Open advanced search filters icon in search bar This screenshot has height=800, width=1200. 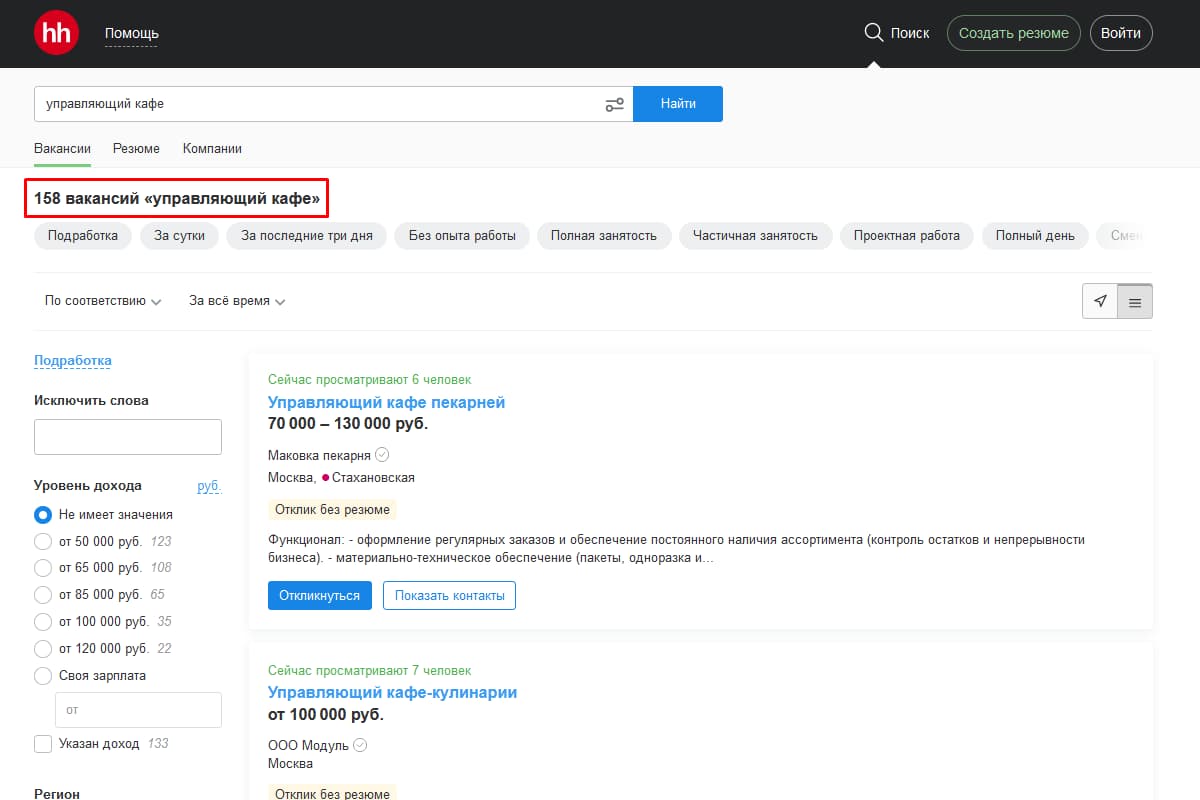coord(614,103)
